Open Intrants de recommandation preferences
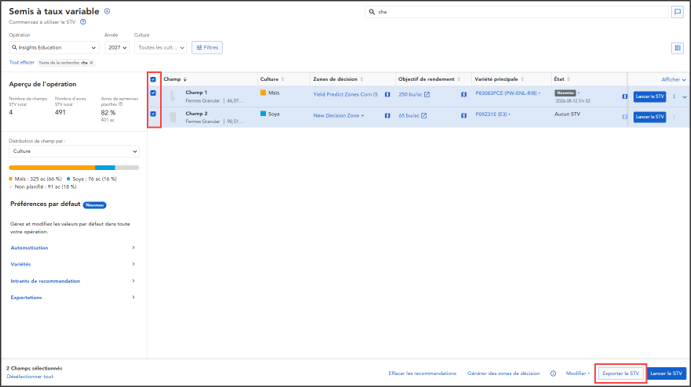The image size is (691, 387). pyautogui.click(x=73, y=281)
